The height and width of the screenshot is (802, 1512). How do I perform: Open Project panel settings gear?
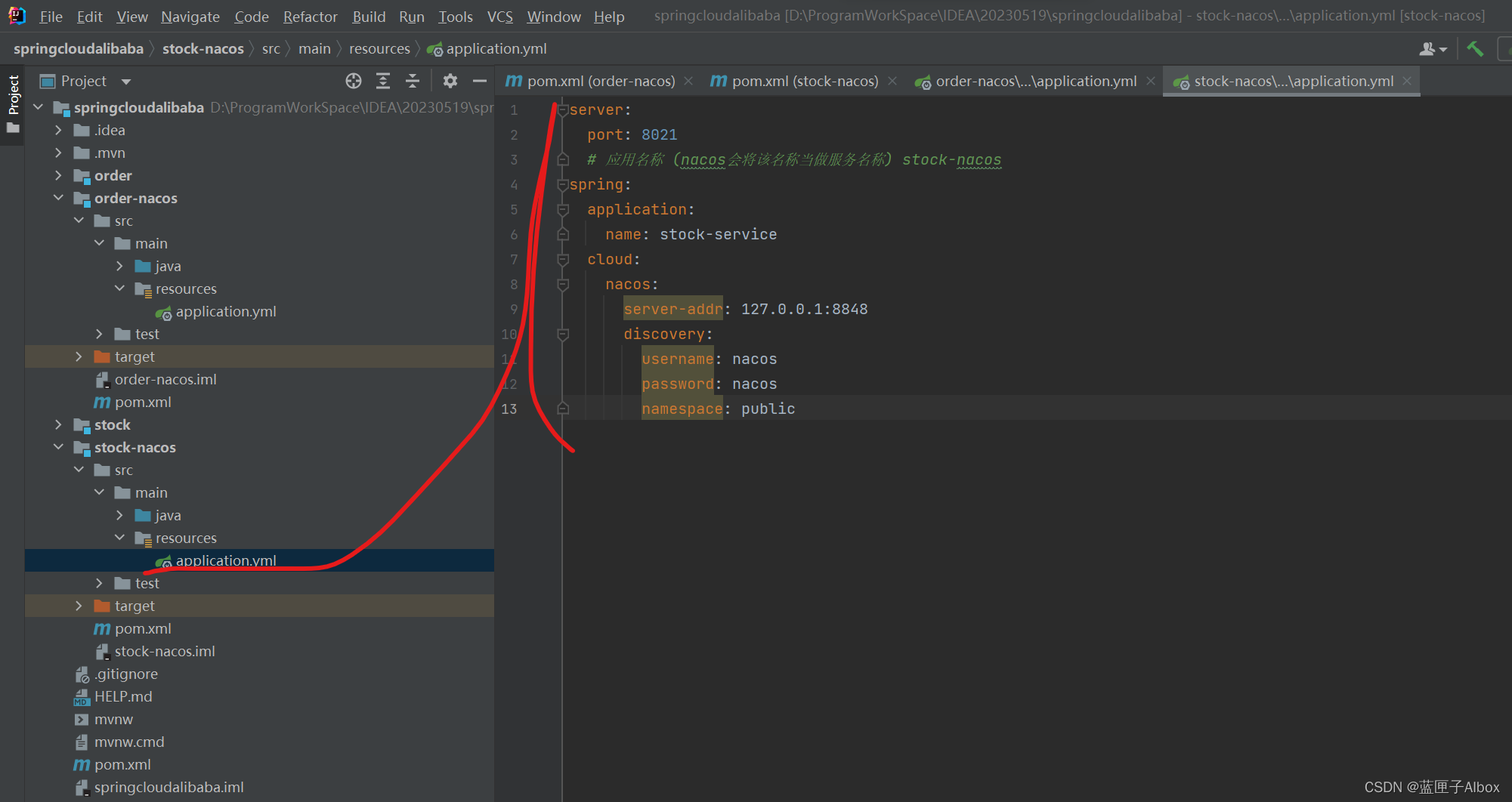click(x=450, y=81)
